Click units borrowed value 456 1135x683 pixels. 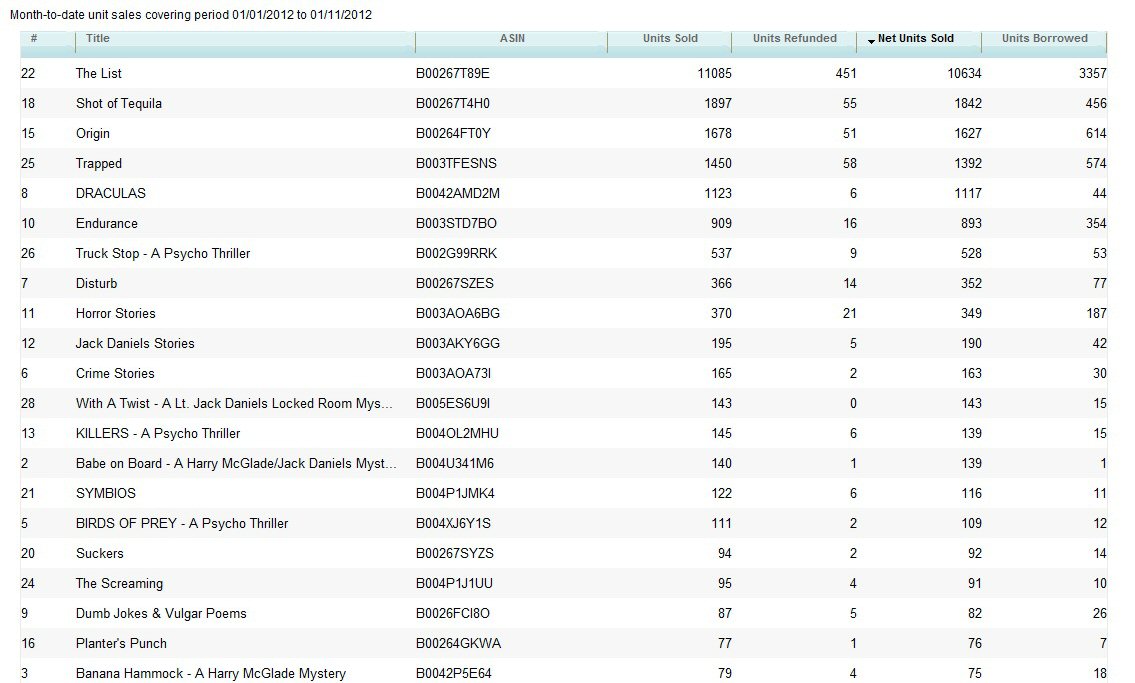[x=1096, y=103]
